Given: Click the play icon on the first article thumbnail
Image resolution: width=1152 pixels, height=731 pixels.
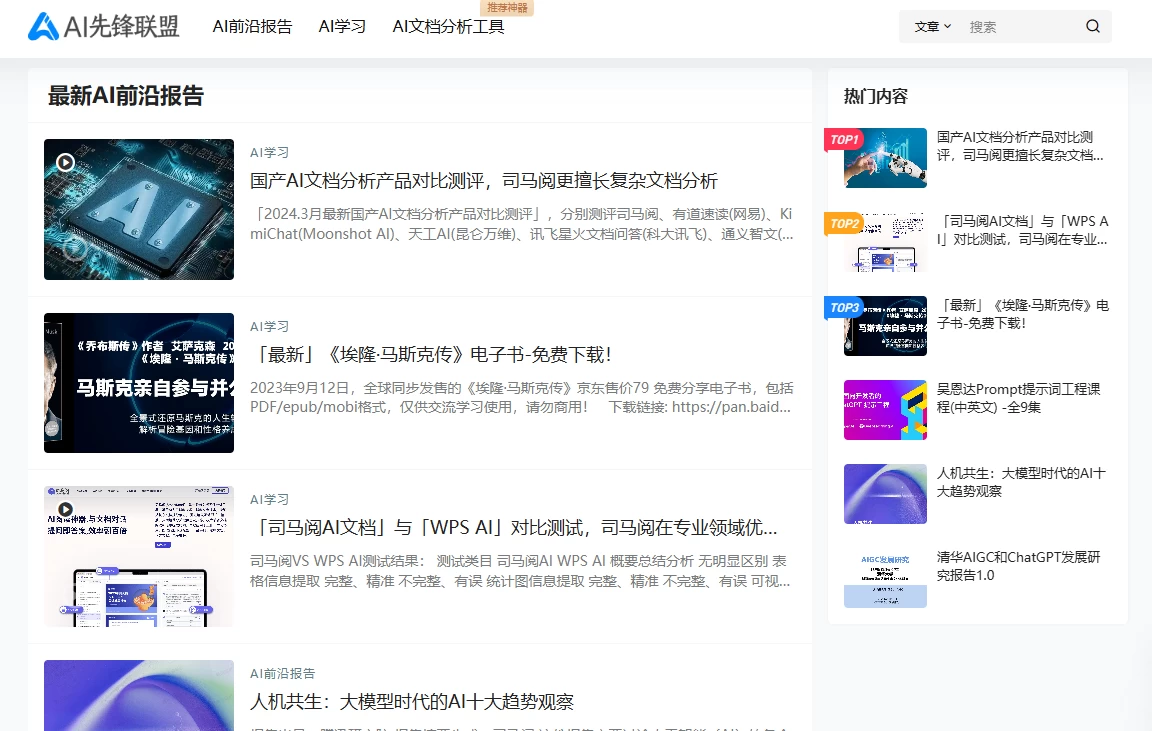Looking at the screenshot, I should point(64,160).
